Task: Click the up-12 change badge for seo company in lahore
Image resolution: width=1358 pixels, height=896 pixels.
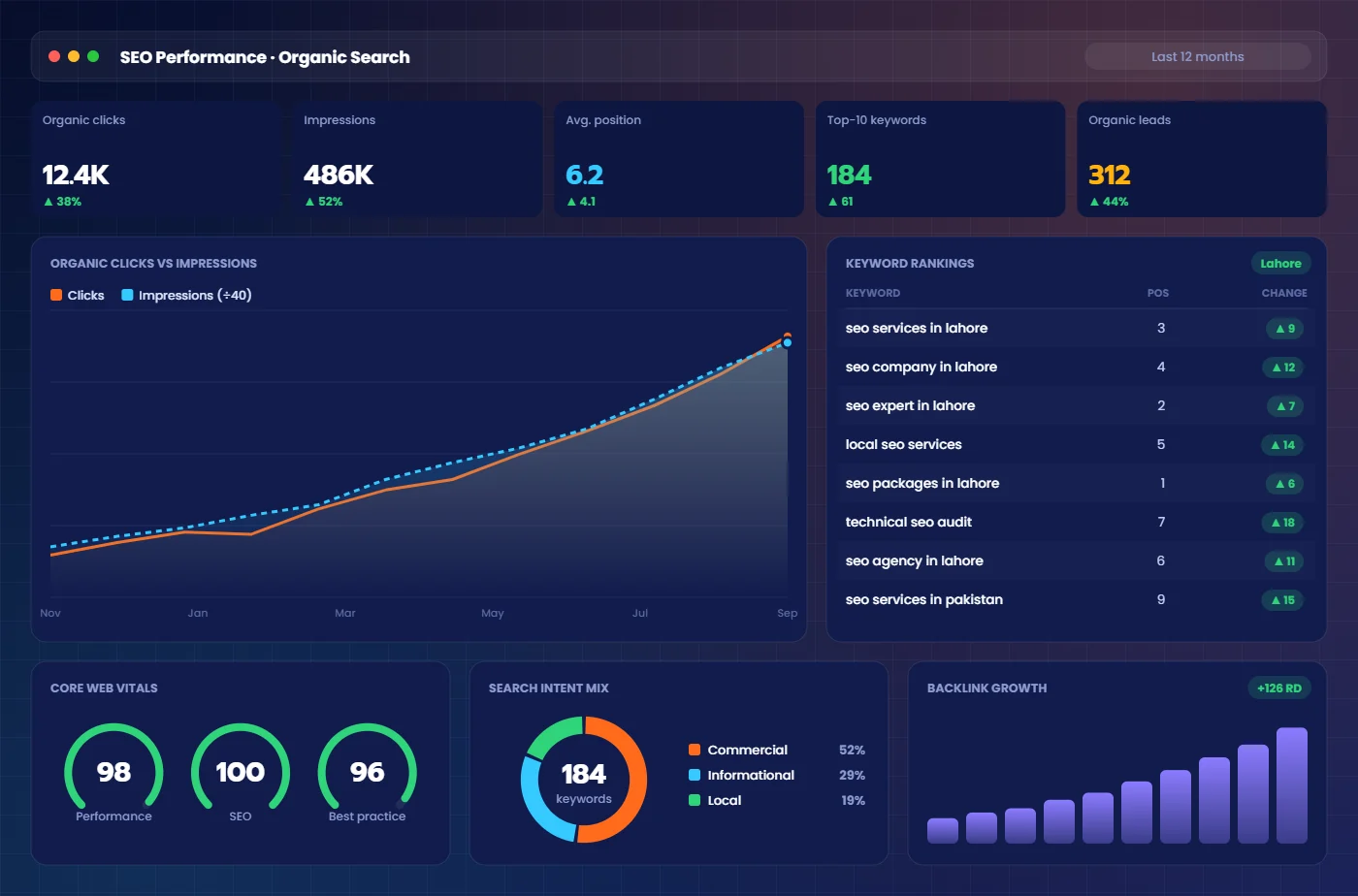Action: click(x=1283, y=368)
